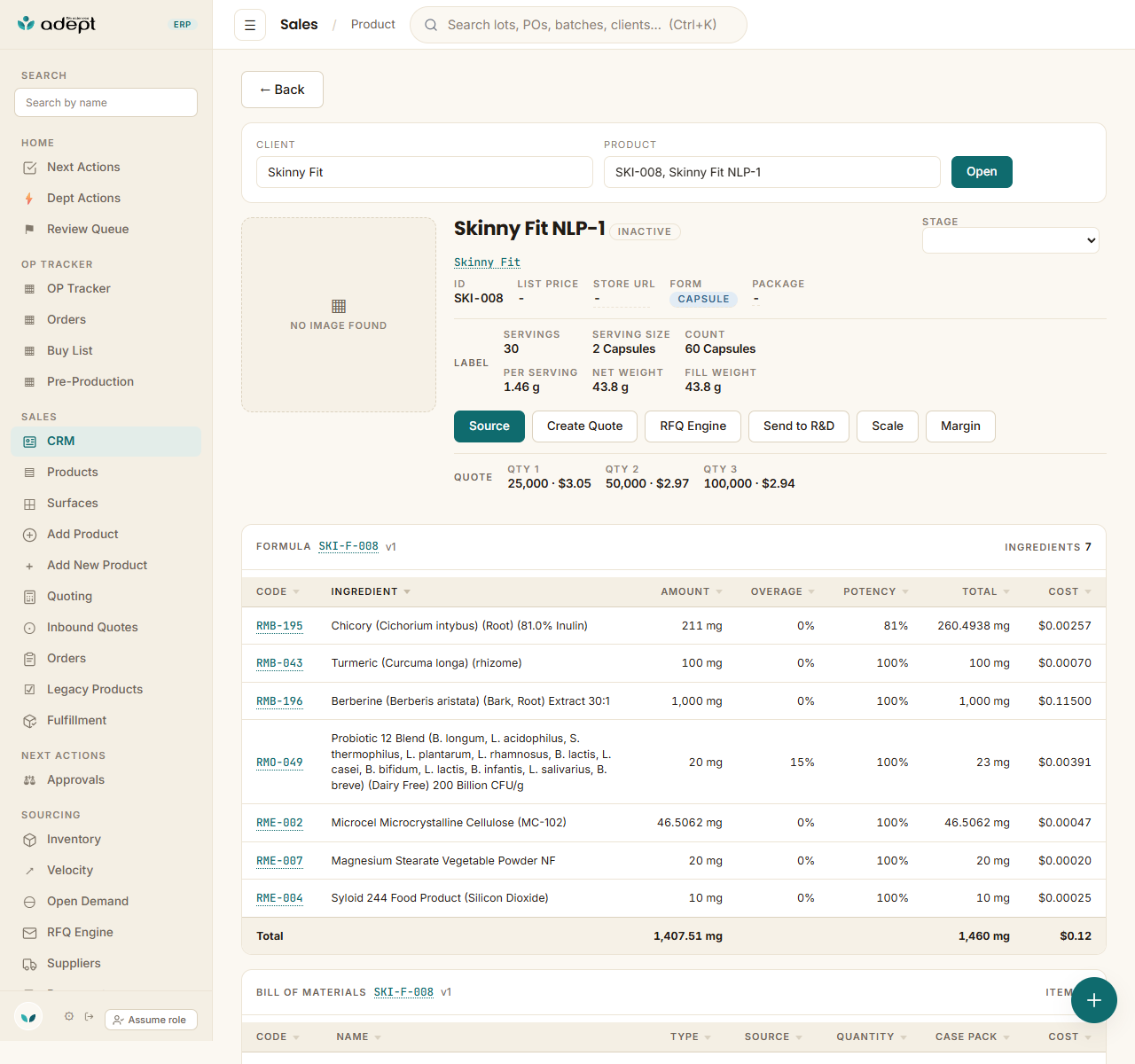The image size is (1135, 1064).
Task: Click the Product breadcrumb in the header
Action: pyautogui.click(x=373, y=25)
